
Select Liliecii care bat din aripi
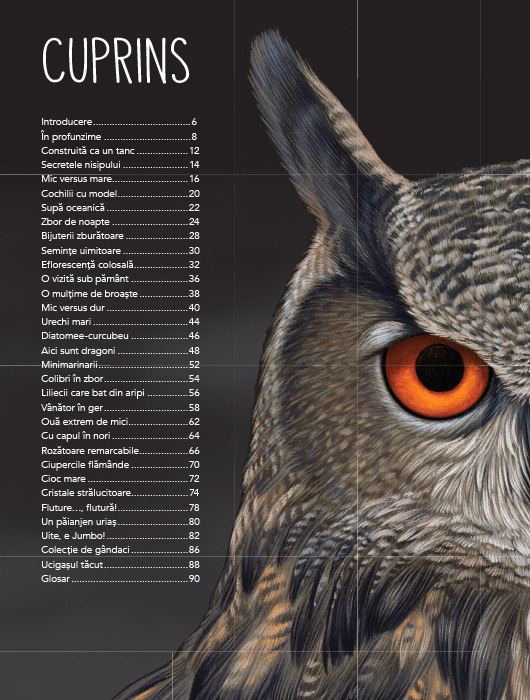(x=120, y=393)
